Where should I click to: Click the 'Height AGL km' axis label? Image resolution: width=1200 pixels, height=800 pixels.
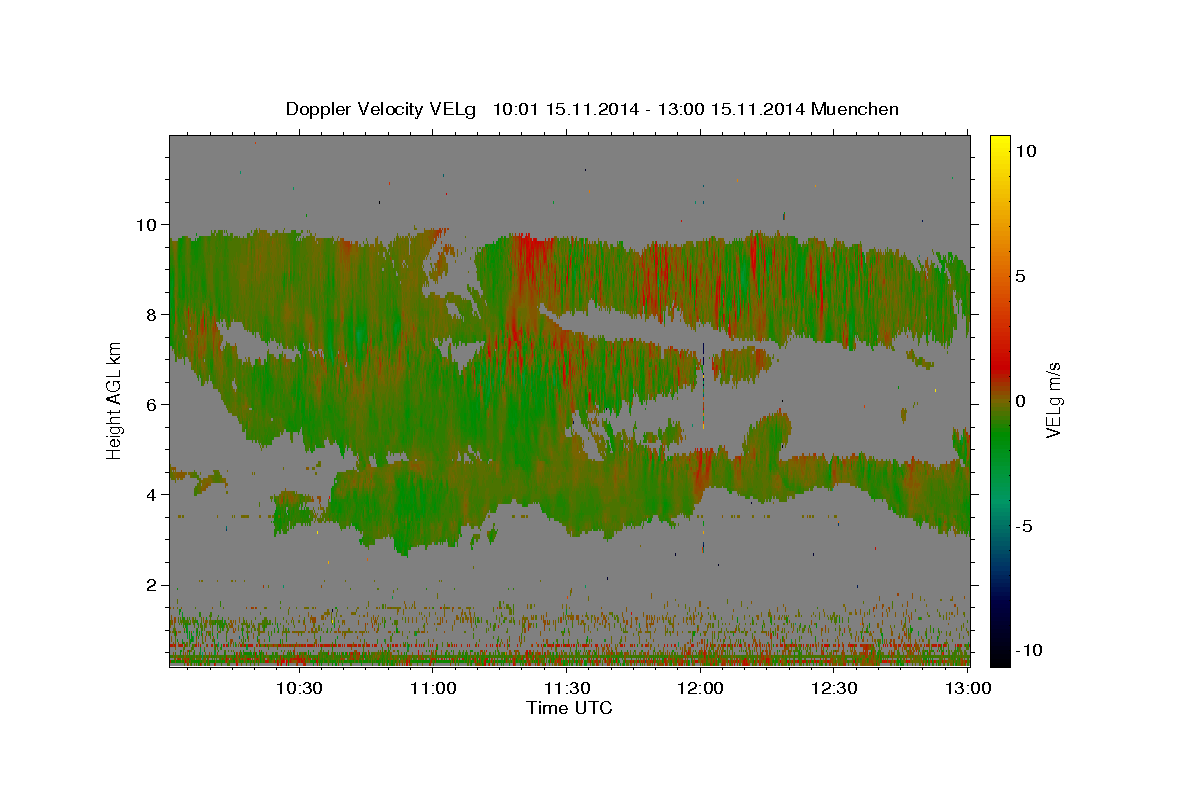[115, 400]
